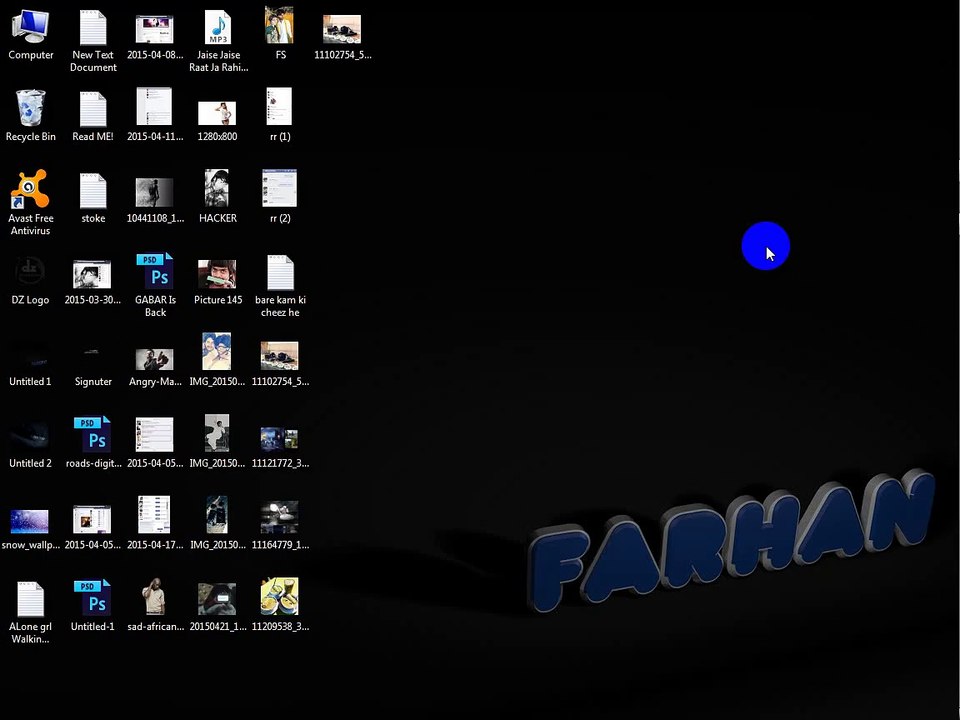
Task: Select the 2015-04-17... screenshot file
Action: (x=155, y=523)
